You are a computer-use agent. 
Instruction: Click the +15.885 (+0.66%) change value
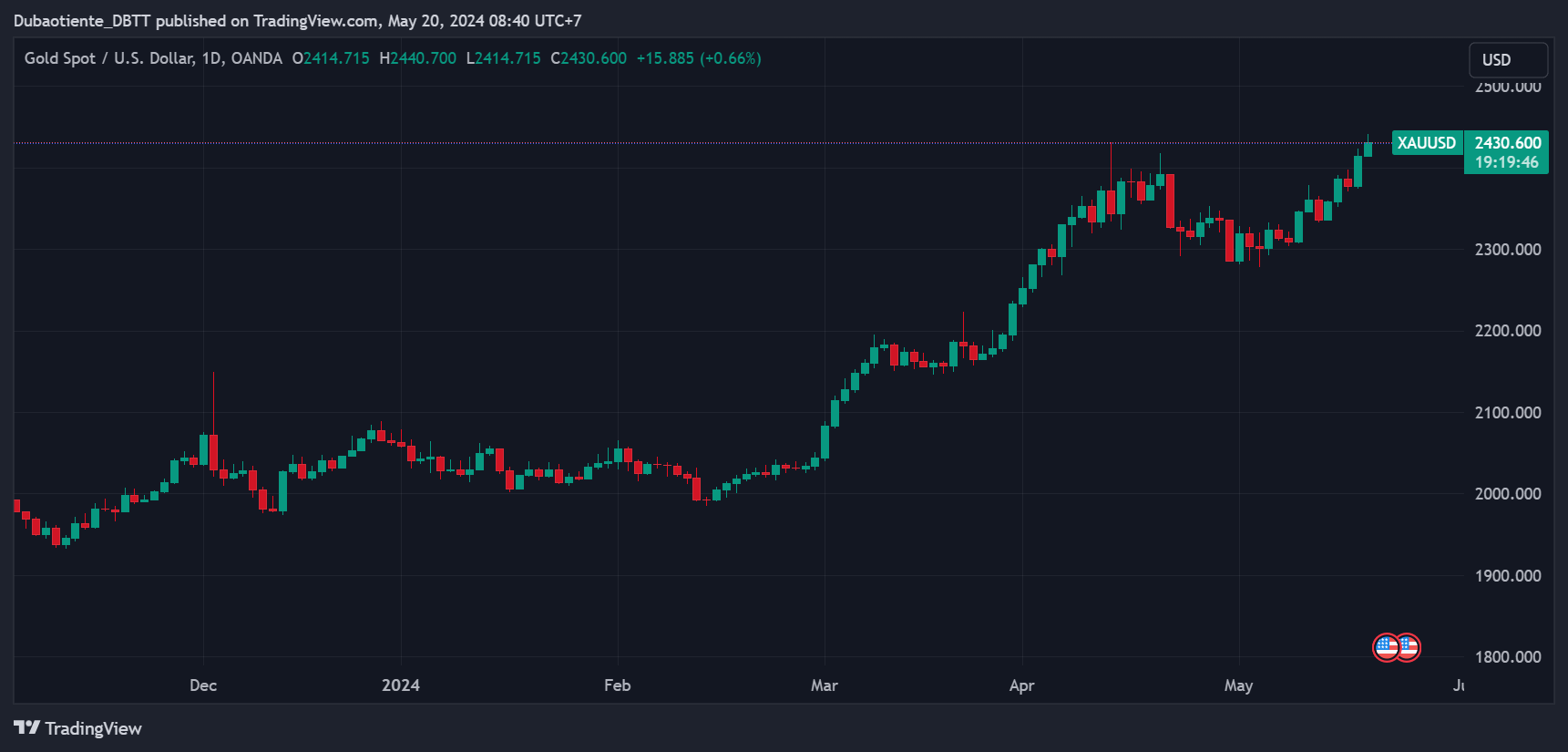[x=699, y=58]
